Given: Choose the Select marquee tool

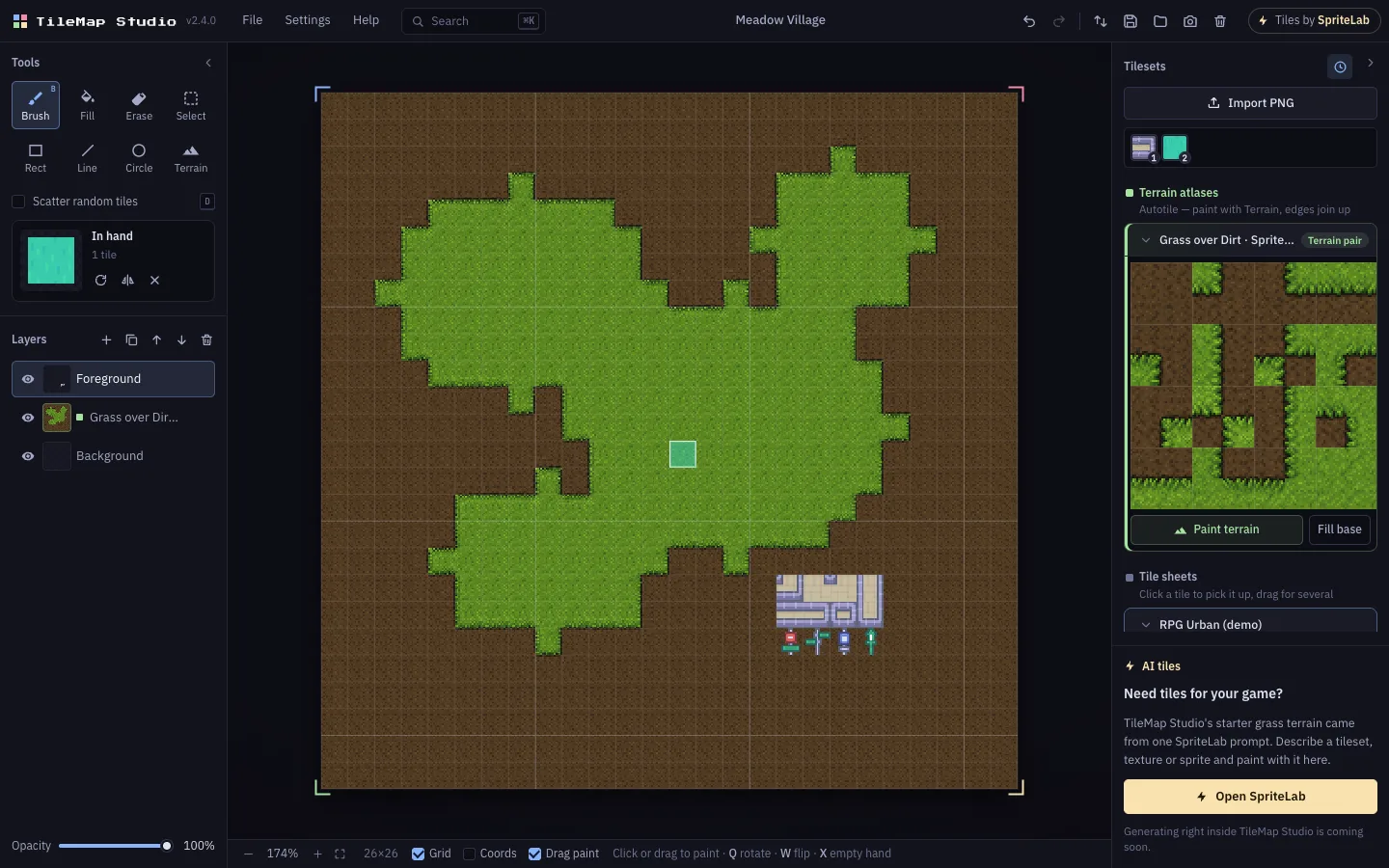Looking at the screenshot, I should 191,105.
